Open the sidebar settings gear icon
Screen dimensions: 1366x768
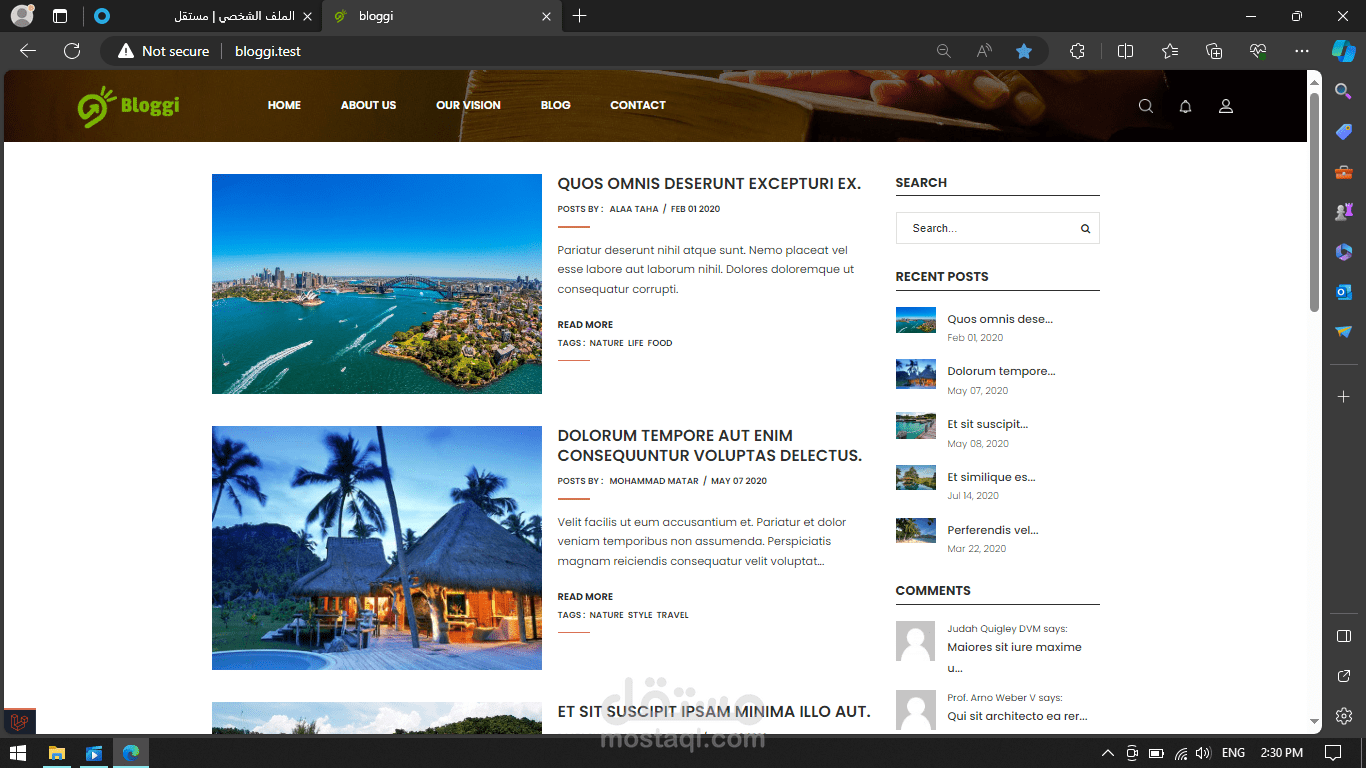1344,716
